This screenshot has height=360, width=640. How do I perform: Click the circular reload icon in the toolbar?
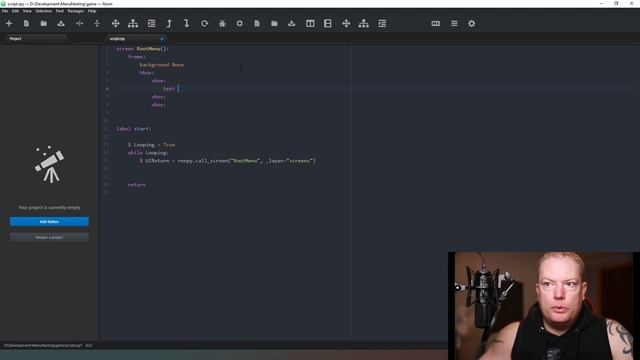(x=204, y=24)
